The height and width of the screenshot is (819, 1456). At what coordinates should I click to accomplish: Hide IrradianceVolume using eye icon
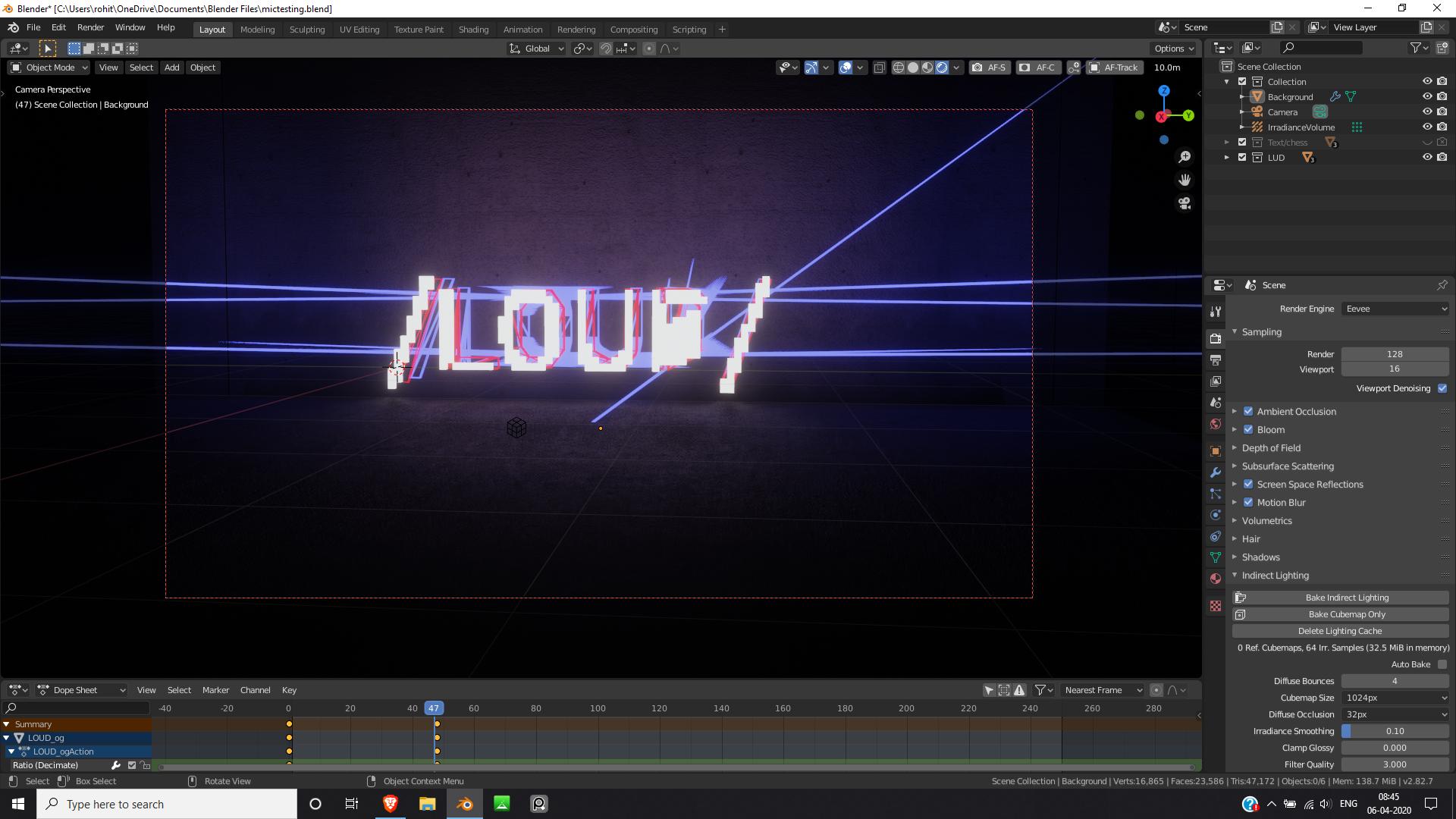click(x=1427, y=127)
